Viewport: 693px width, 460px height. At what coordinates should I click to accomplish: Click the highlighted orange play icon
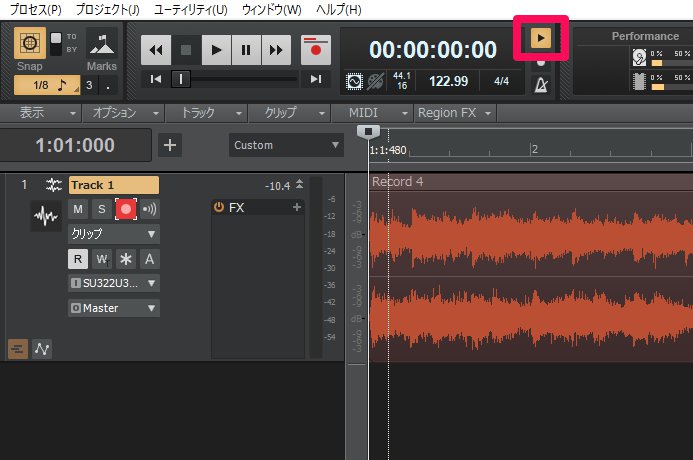pyautogui.click(x=540, y=38)
